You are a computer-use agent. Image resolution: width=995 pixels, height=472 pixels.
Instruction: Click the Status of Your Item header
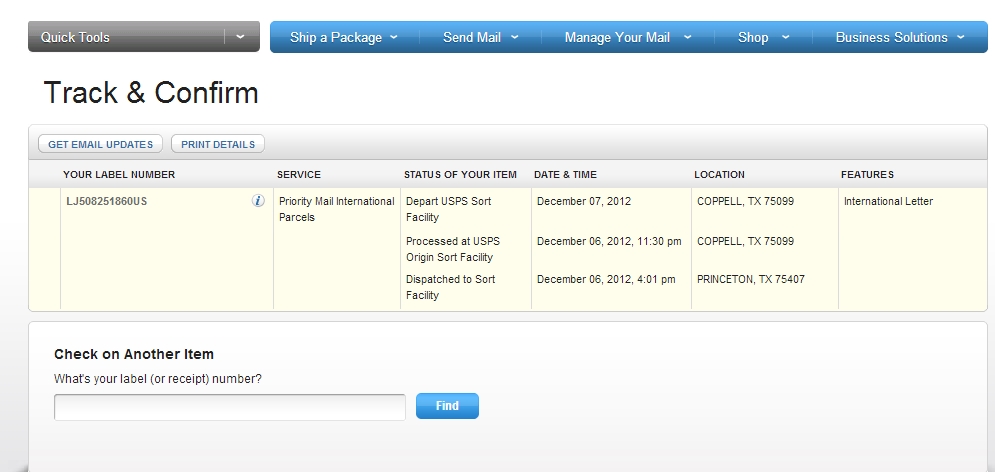[460, 174]
